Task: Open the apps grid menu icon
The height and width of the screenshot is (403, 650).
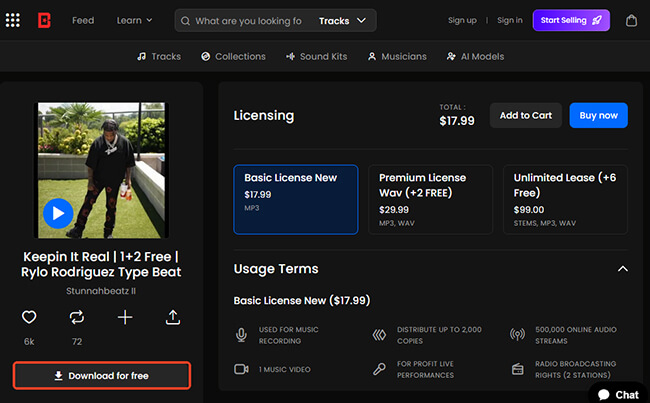Action: 13,20
